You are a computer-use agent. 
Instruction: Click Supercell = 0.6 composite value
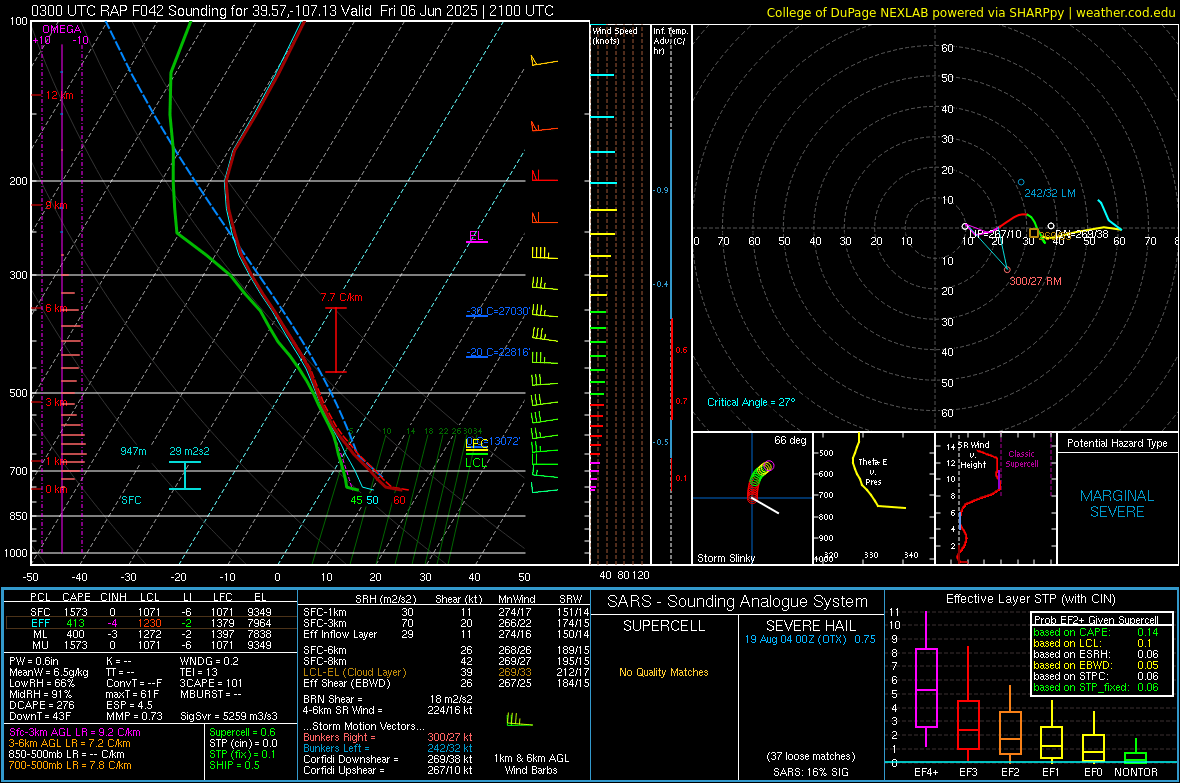pos(242,732)
